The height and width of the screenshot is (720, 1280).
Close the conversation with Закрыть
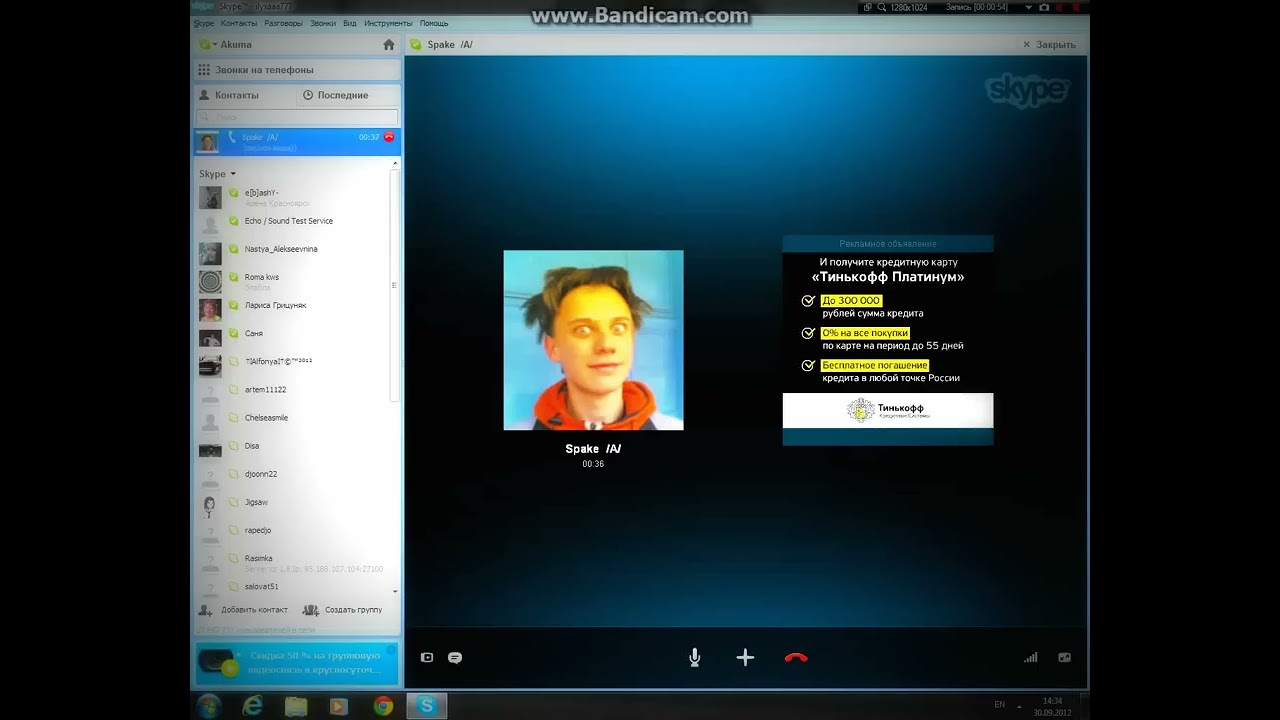pos(1049,44)
